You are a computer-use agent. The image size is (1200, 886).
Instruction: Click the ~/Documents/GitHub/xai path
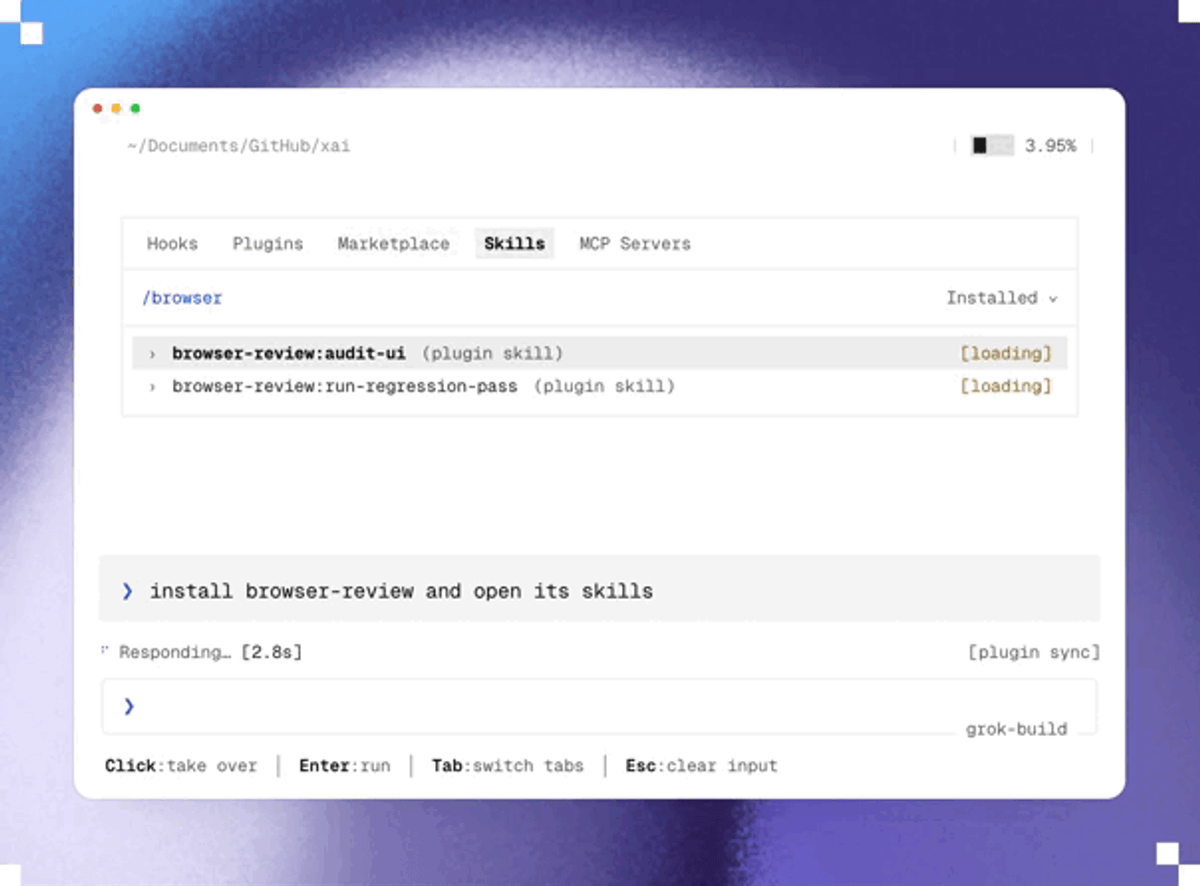pyautogui.click(x=238, y=146)
